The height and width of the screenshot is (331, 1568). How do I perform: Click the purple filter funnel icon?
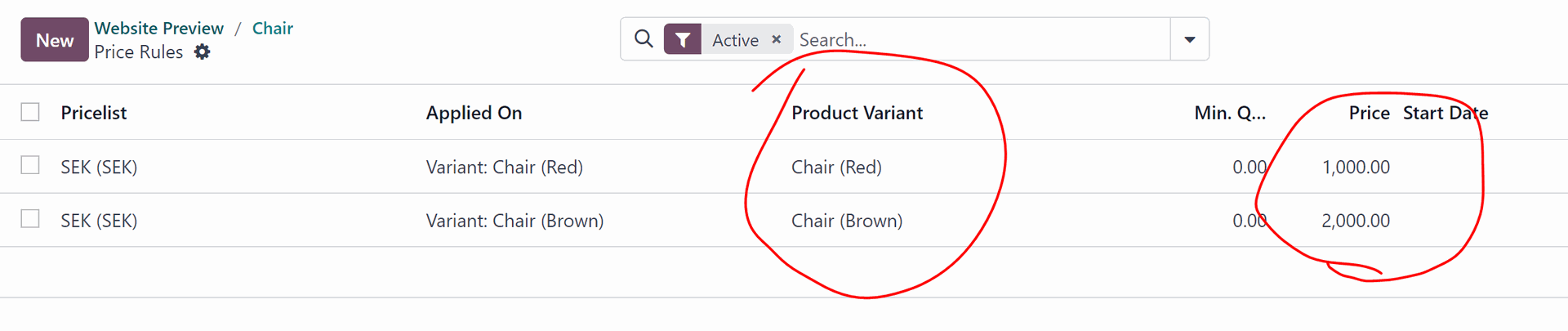(x=683, y=39)
